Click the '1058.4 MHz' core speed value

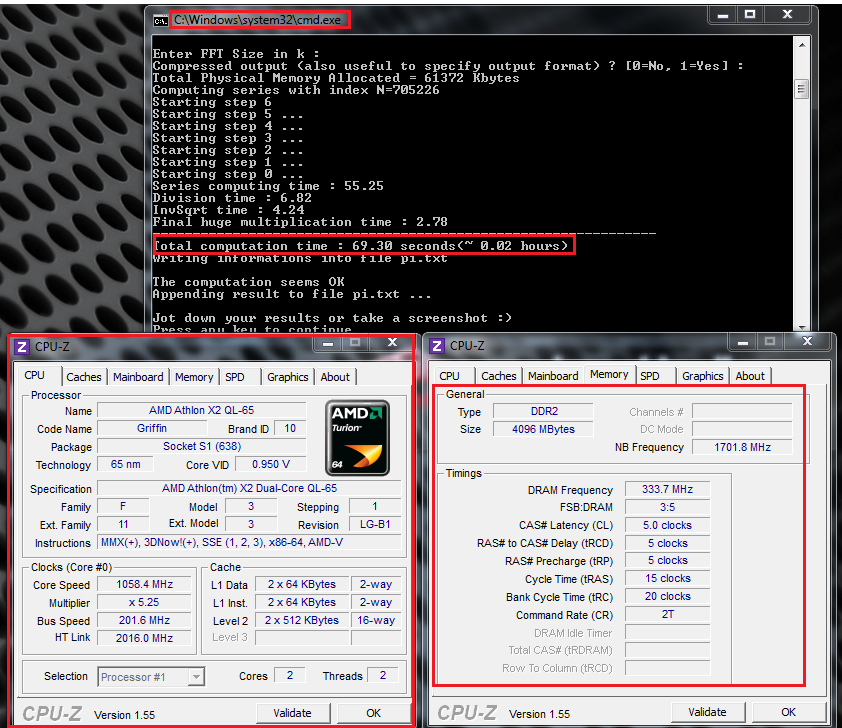pyautogui.click(x=144, y=585)
